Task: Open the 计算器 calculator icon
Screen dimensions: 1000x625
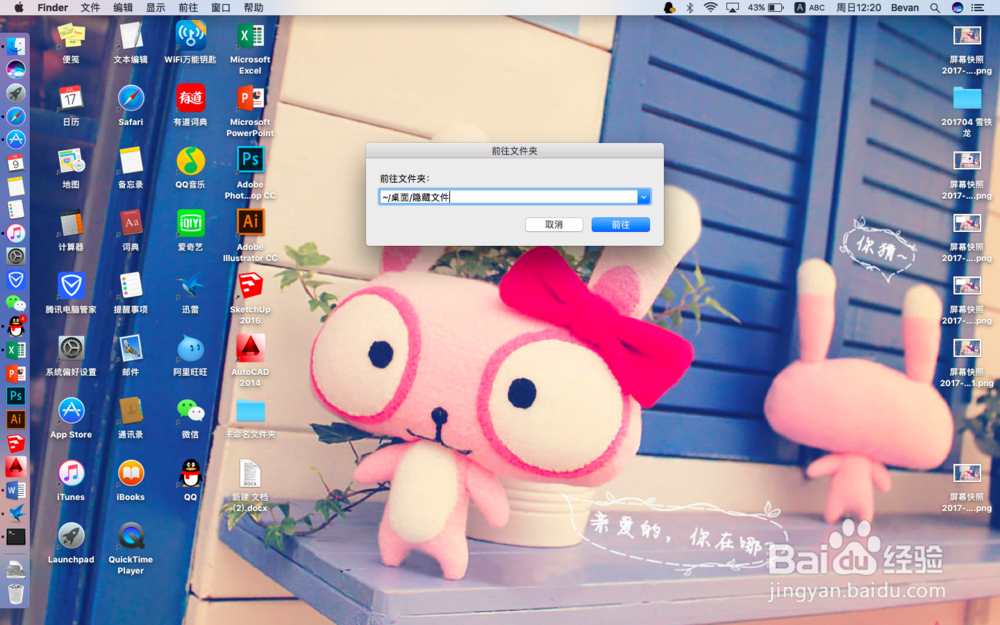Action: tap(71, 223)
